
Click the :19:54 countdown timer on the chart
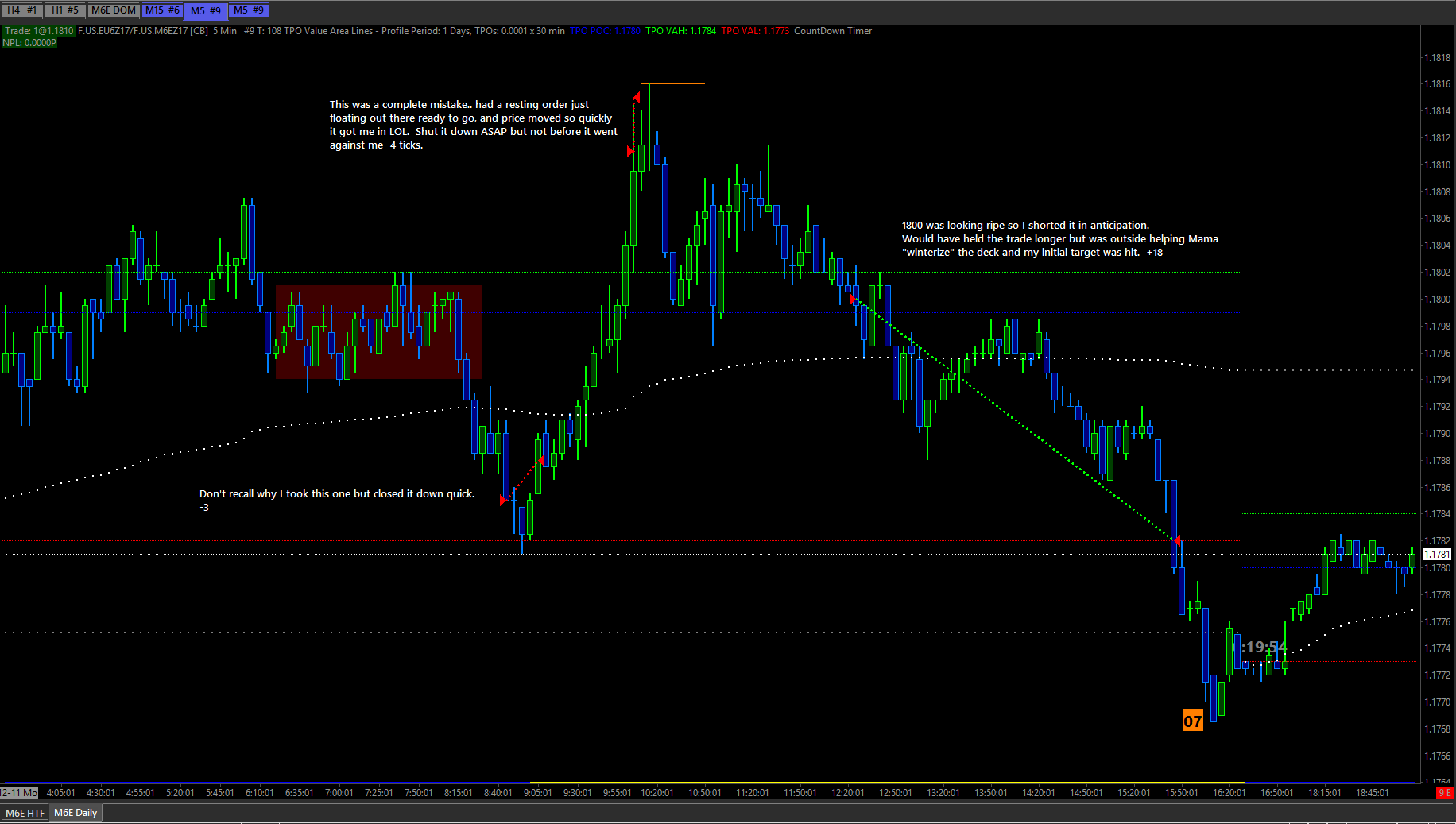[1263, 647]
